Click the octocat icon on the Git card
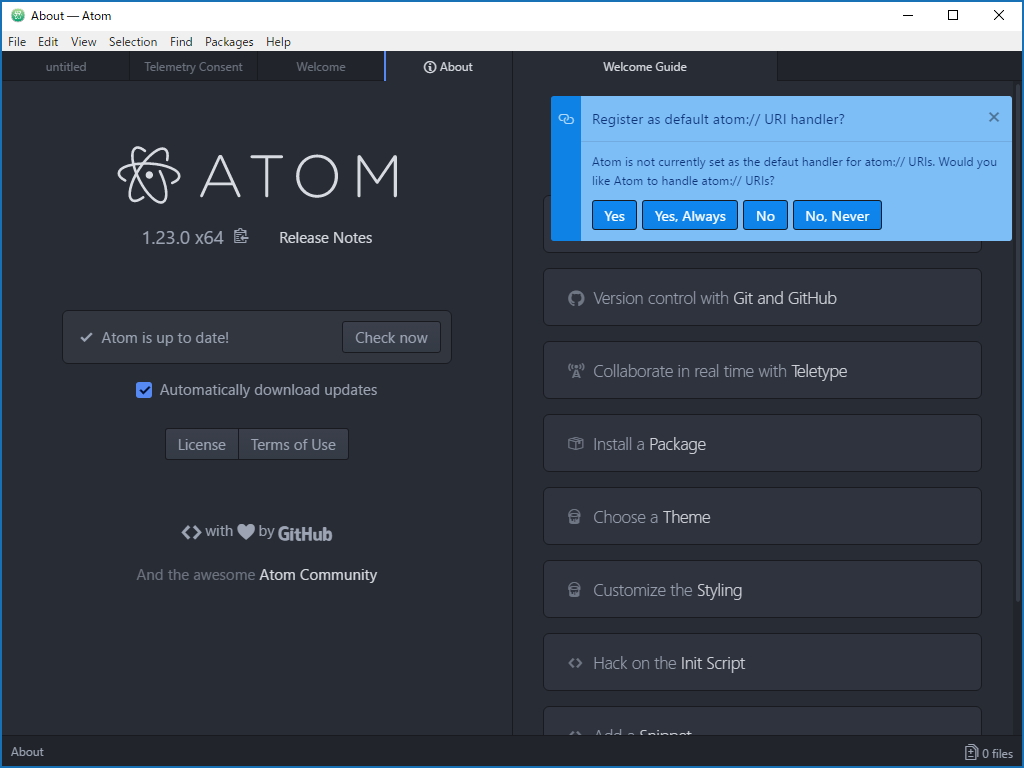 point(575,297)
